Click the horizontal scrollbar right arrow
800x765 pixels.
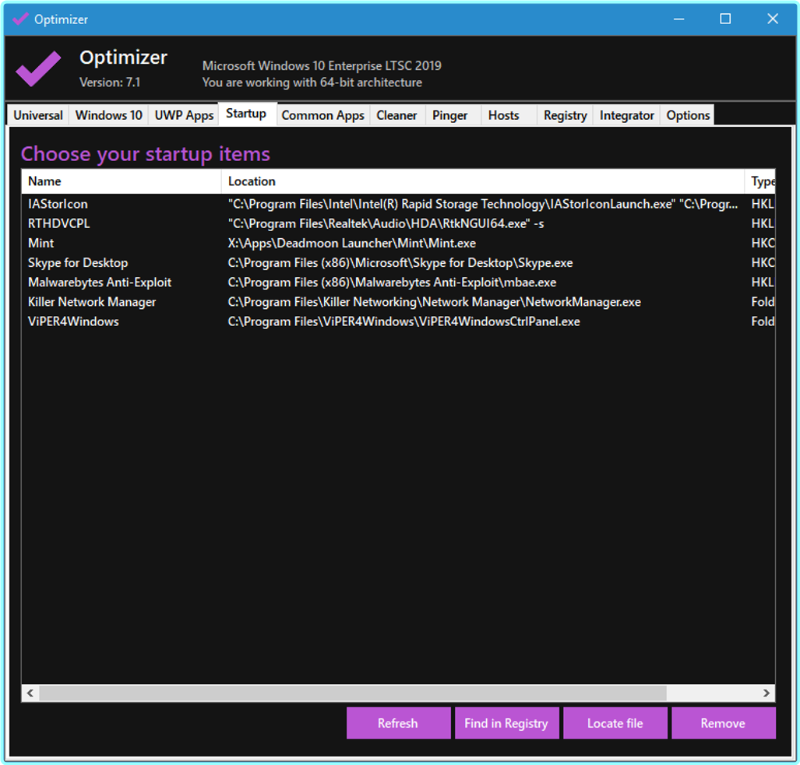click(766, 693)
